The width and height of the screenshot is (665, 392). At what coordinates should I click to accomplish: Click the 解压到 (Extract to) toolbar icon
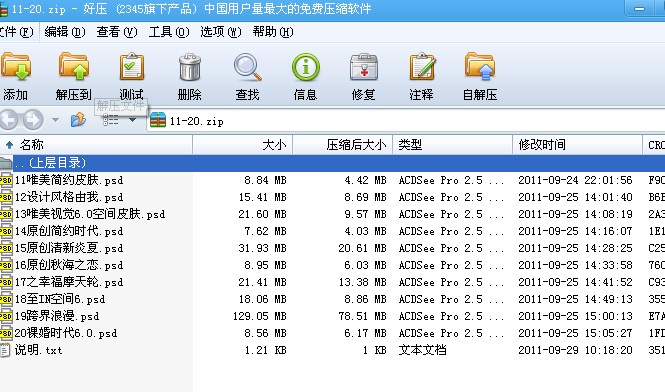click(74, 67)
